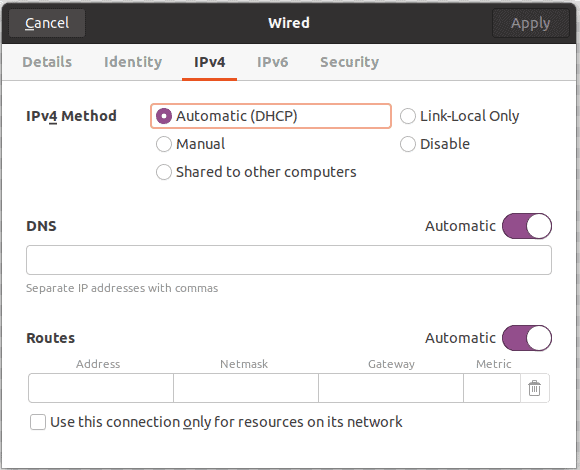The width and height of the screenshot is (580, 470).
Task: Focus the DNS addresses input field
Action: [289, 260]
